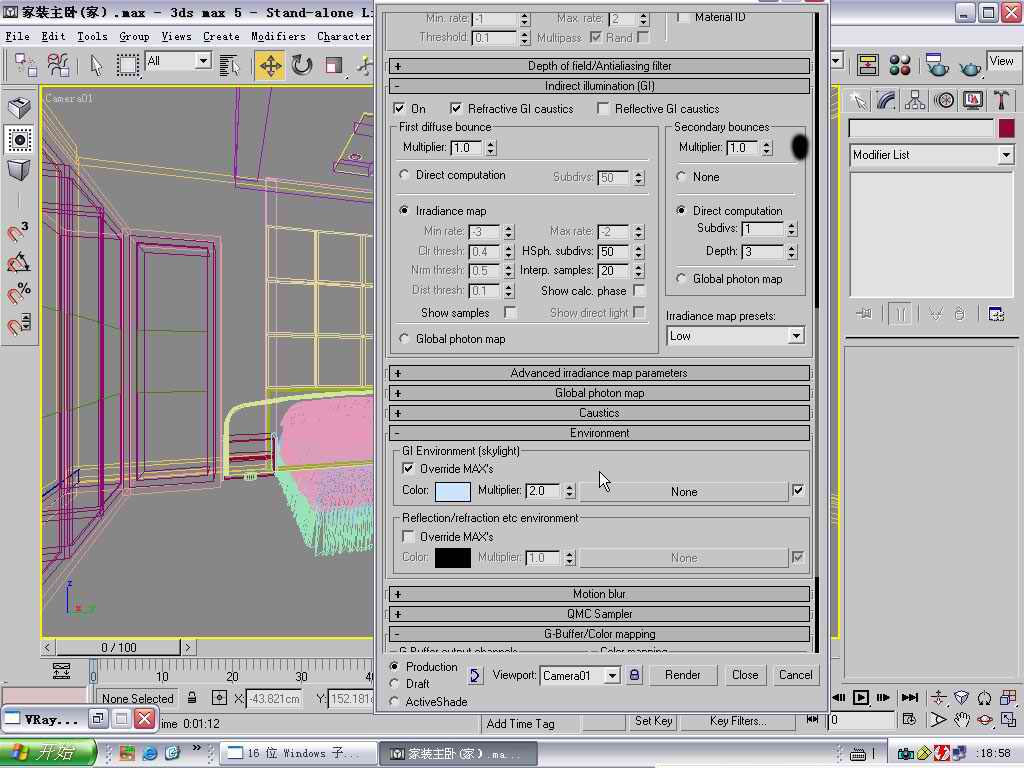The image size is (1024, 768).
Task: Open Irradiance map presets dropdown
Action: [x=796, y=336]
